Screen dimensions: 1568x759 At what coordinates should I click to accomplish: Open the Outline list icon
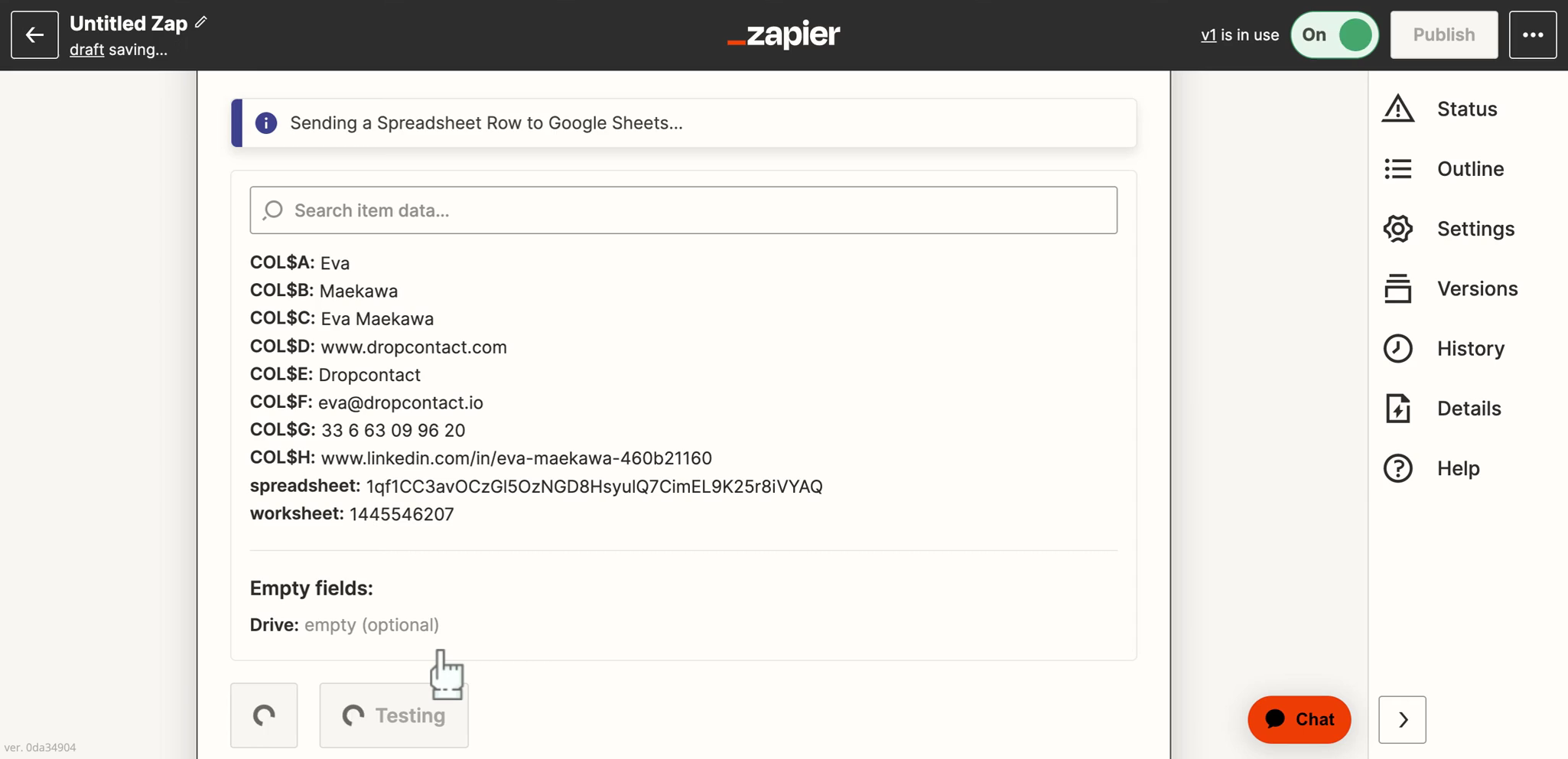[1397, 168]
